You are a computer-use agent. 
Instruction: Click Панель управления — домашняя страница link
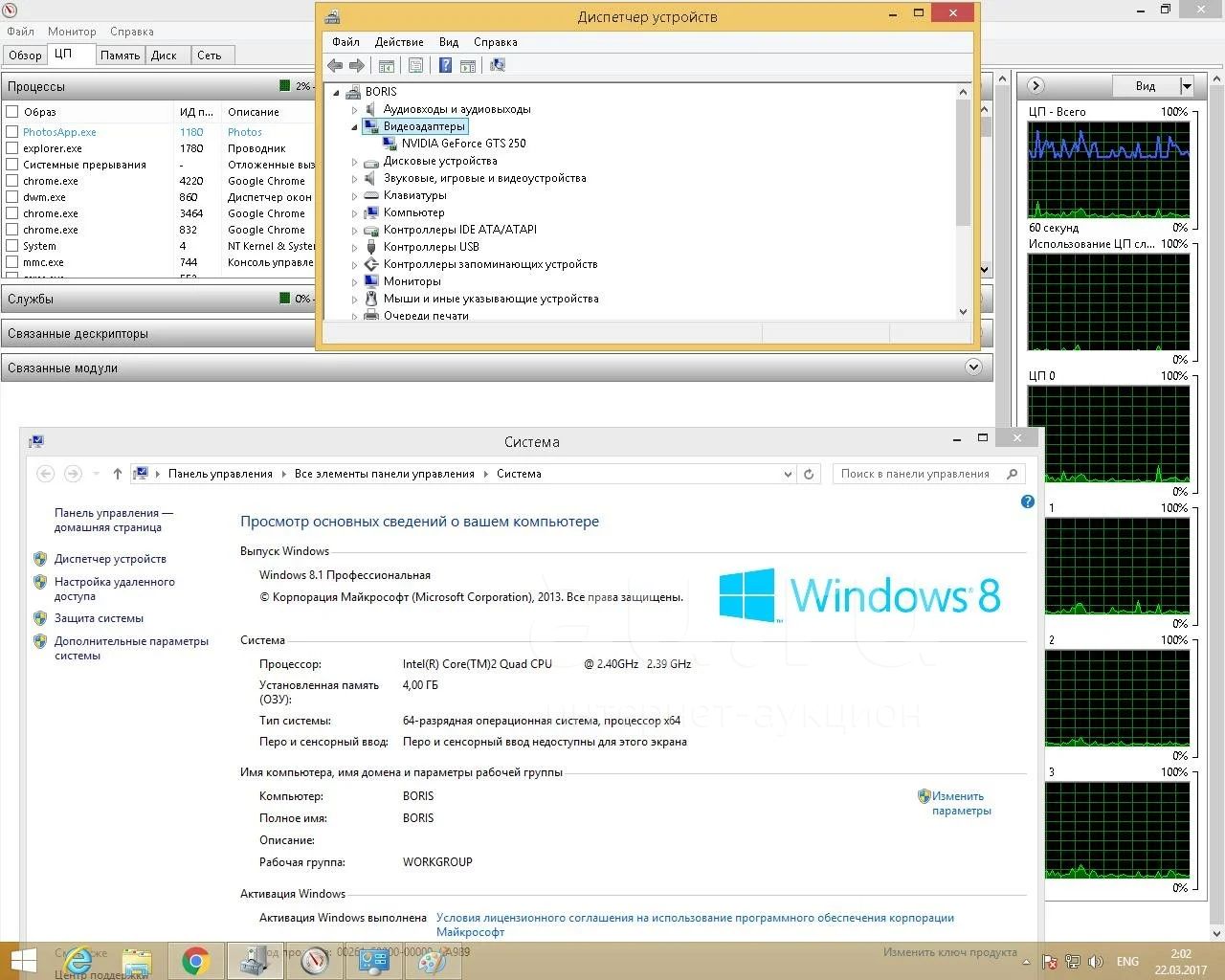click(114, 520)
